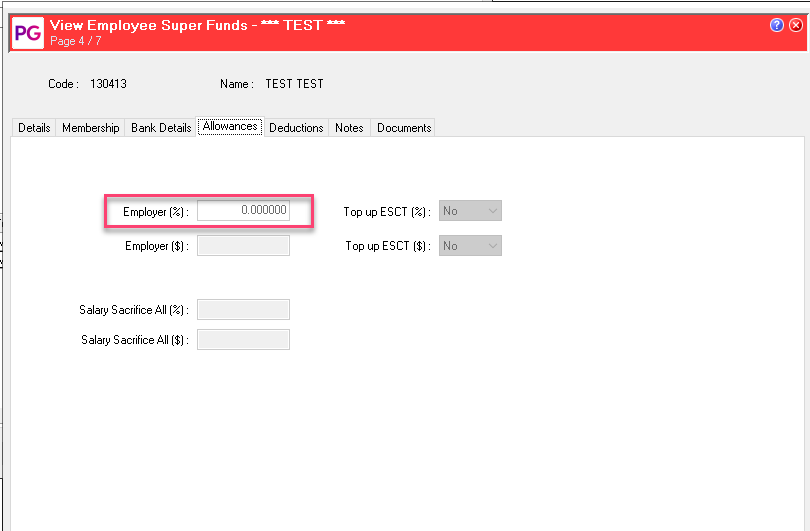Click the Salary Sacrifice All ($) field
This screenshot has width=810, height=531.
click(x=243, y=340)
